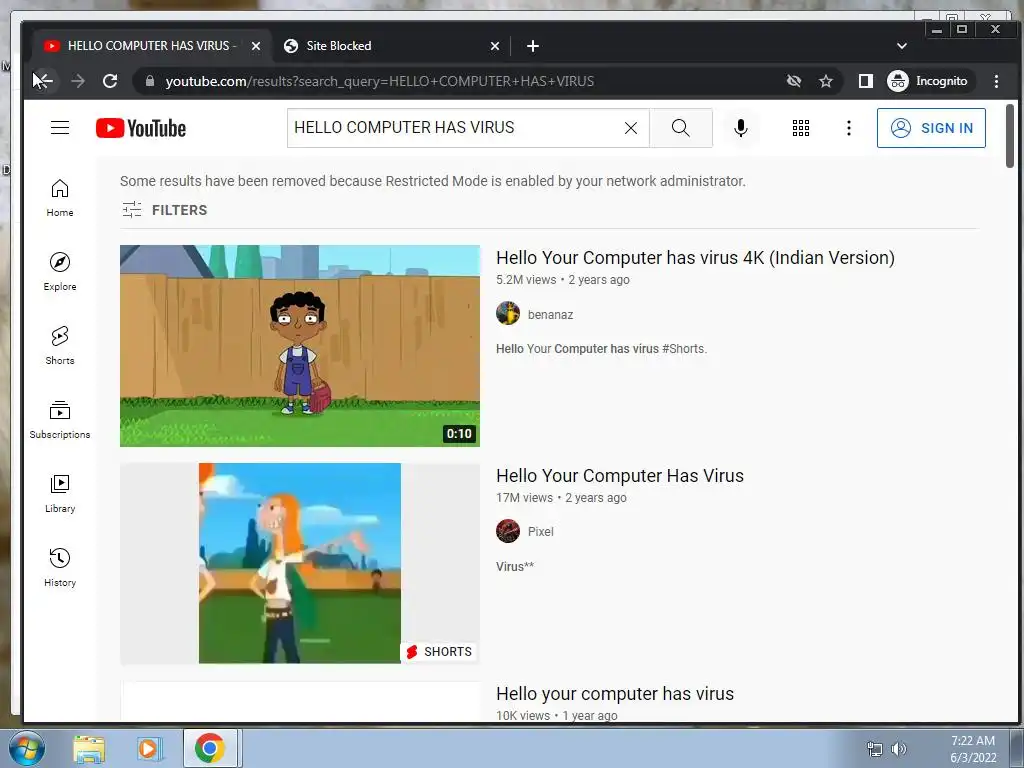The width and height of the screenshot is (1024, 768).
Task: Click the 'Hello Your Computer has virus #Shorts.' description
Action: coord(601,349)
